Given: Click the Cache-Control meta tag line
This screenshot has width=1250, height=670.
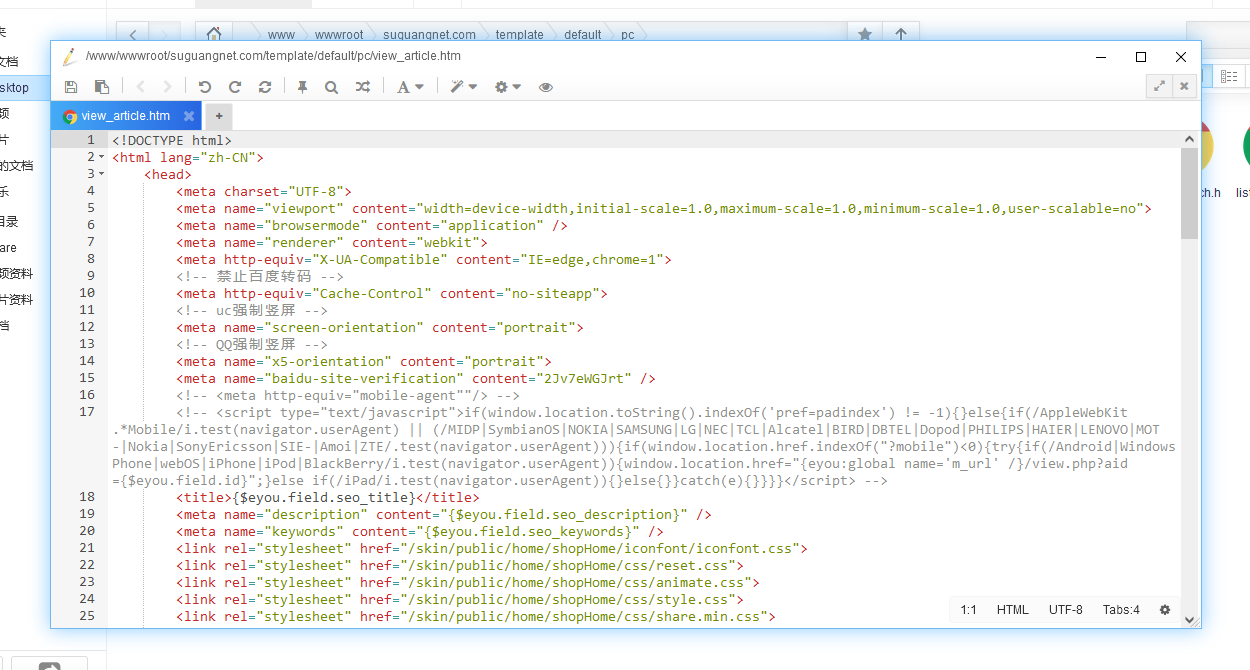Looking at the screenshot, I should click(x=392, y=293).
